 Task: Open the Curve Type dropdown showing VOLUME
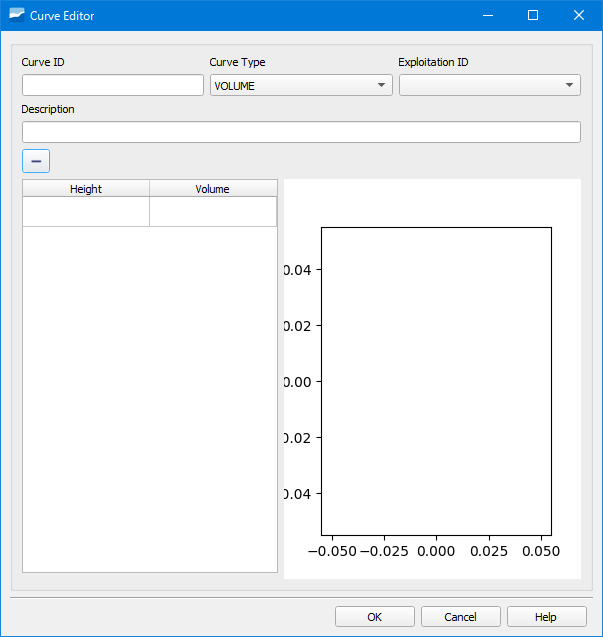point(301,86)
